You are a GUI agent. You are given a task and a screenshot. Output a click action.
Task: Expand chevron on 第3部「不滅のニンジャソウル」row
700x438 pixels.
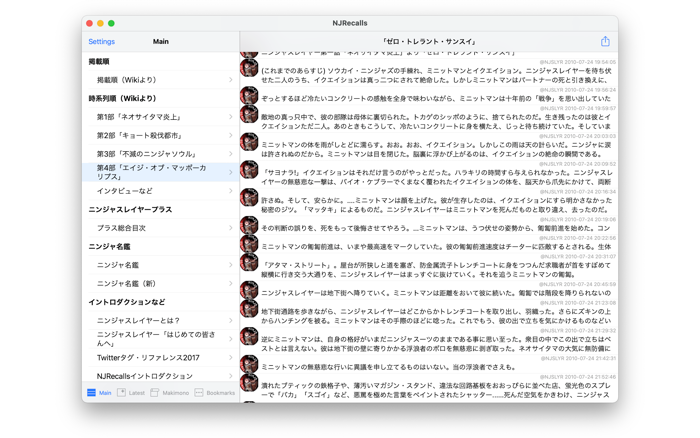click(x=231, y=154)
